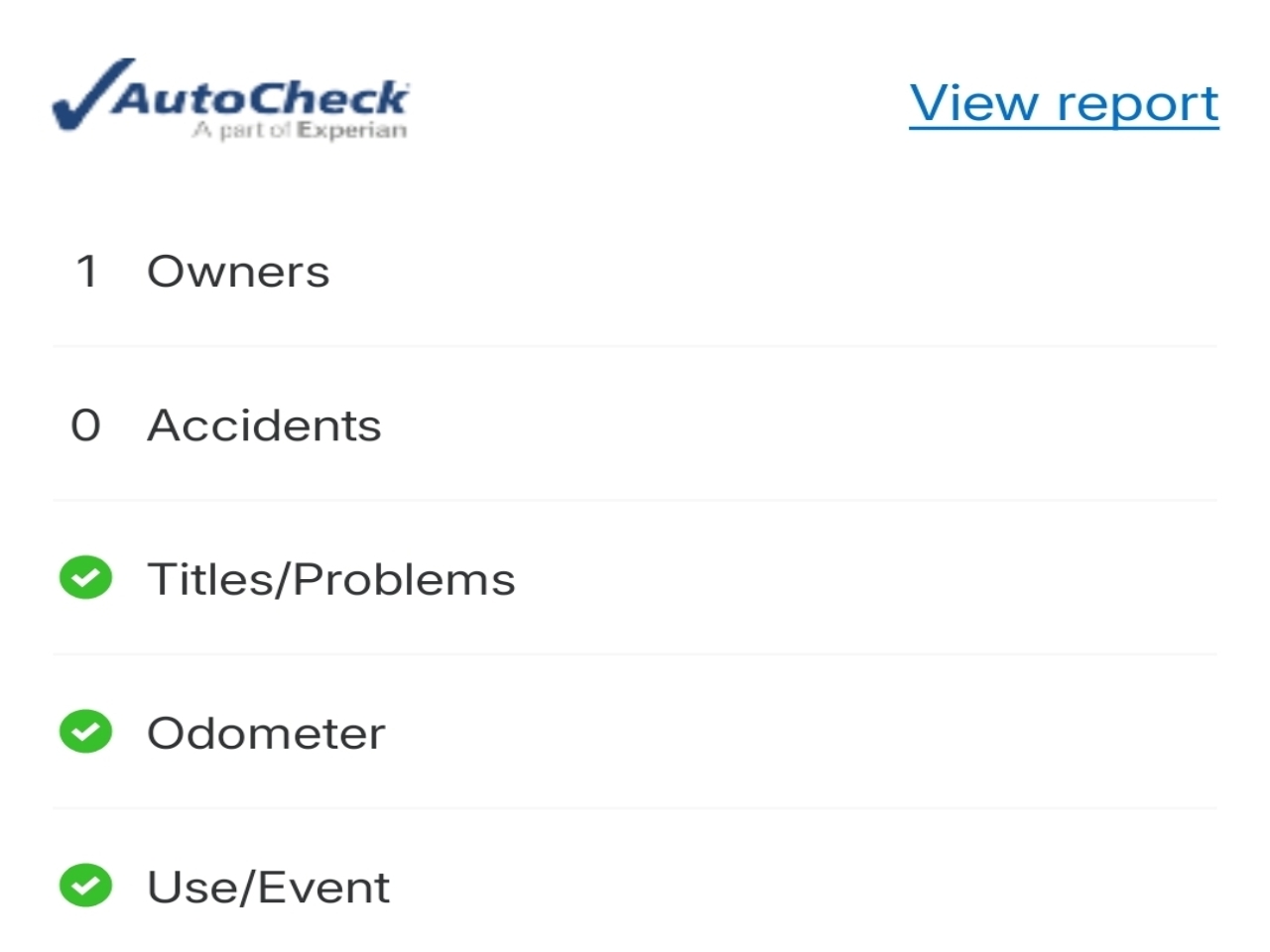
Task: Click the green check beside Odometer
Action: tap(86, 732)
